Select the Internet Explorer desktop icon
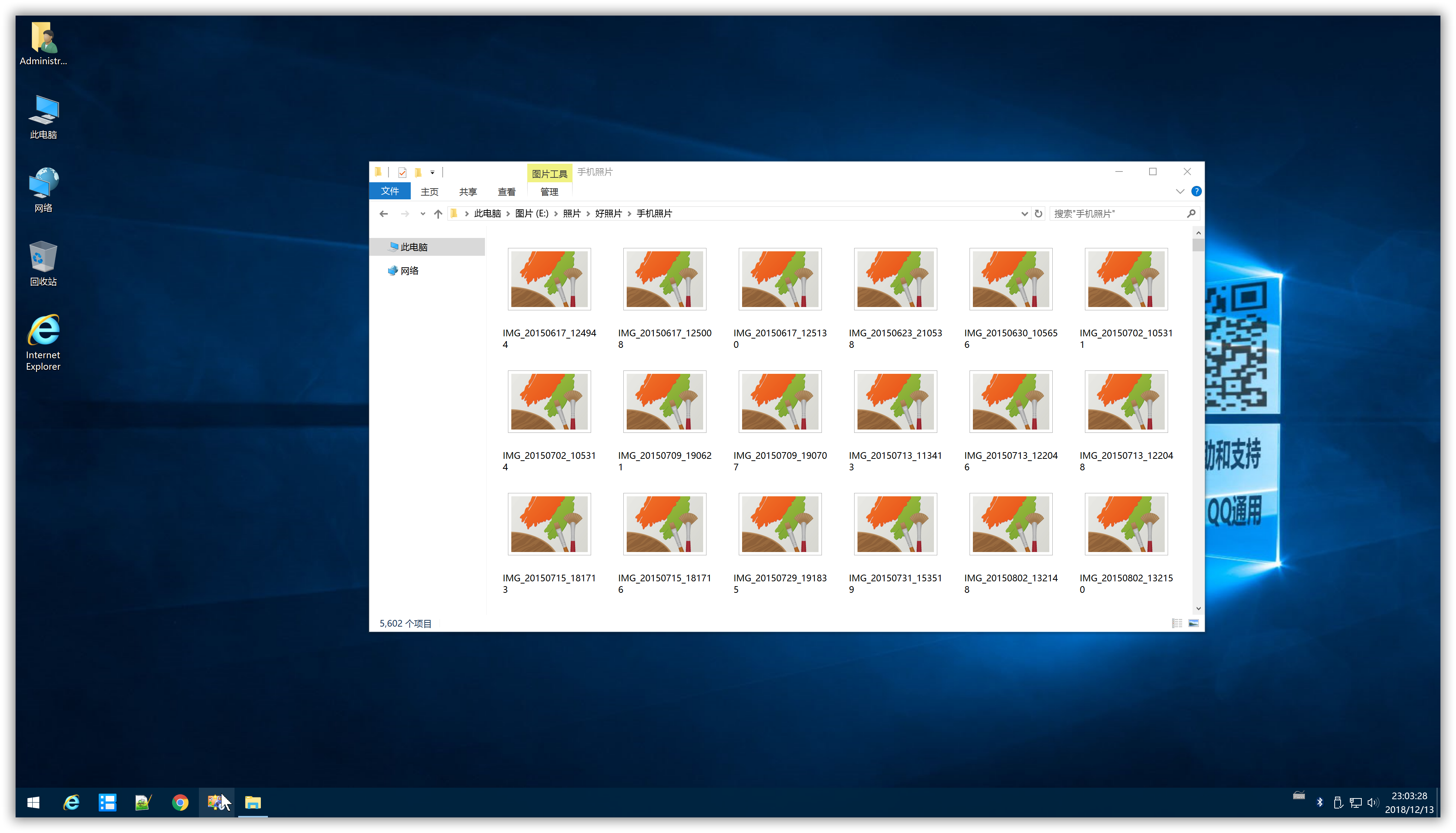This screenshot has width=1456, height=833. coord(43,343)
